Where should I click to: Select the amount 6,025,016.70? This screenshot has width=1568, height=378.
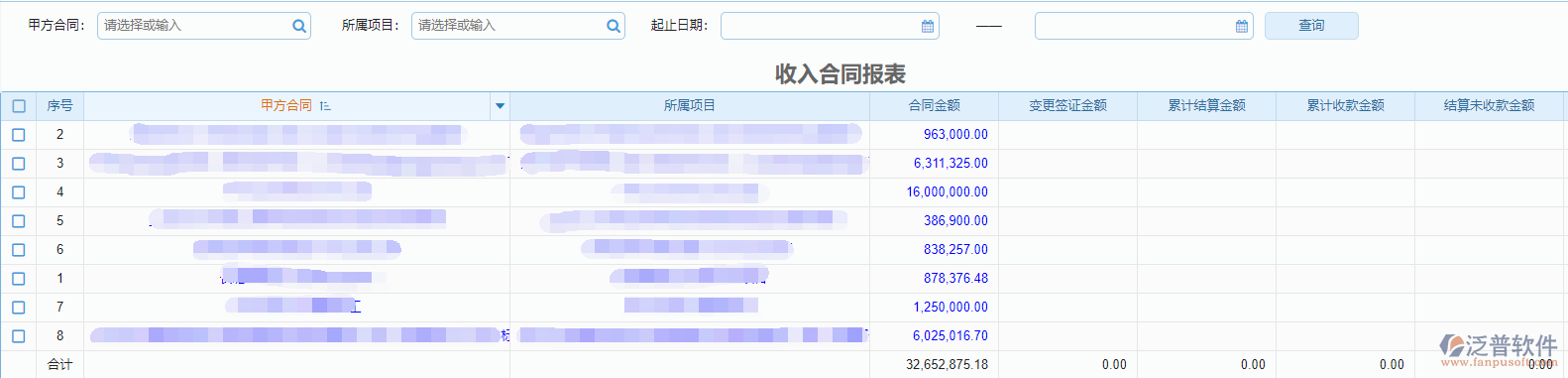pyautogui.click(x=951, y=336)
